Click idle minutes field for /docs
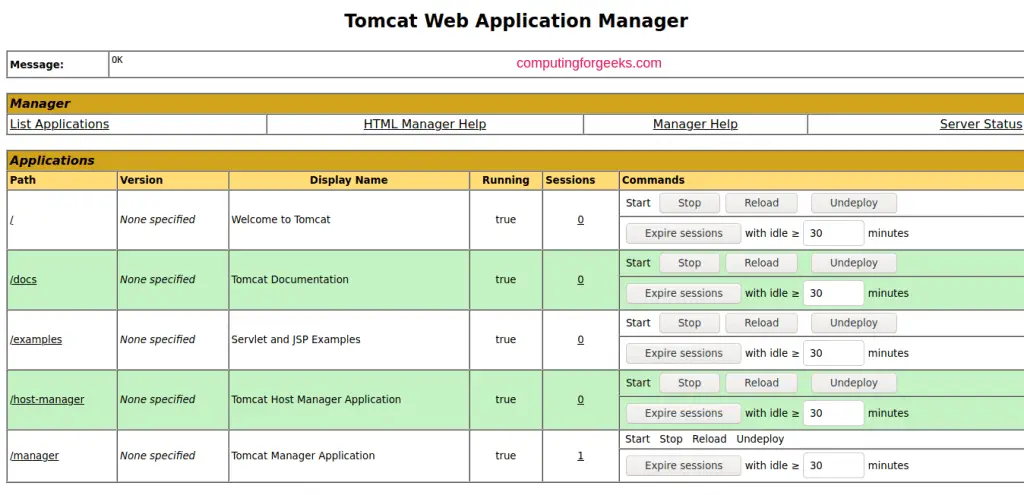1024x495 pixels. (x=833, y=293)
